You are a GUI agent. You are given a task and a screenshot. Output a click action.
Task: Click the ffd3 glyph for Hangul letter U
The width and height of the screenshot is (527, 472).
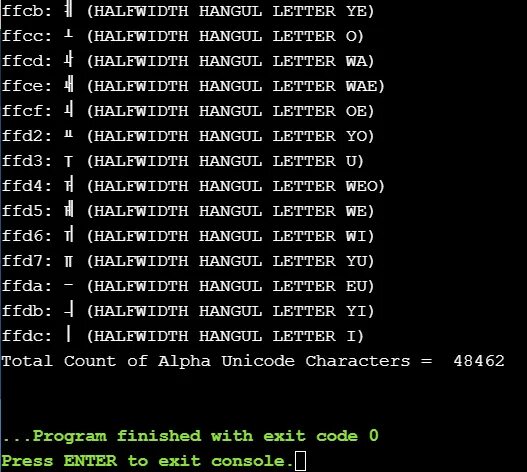68,161
